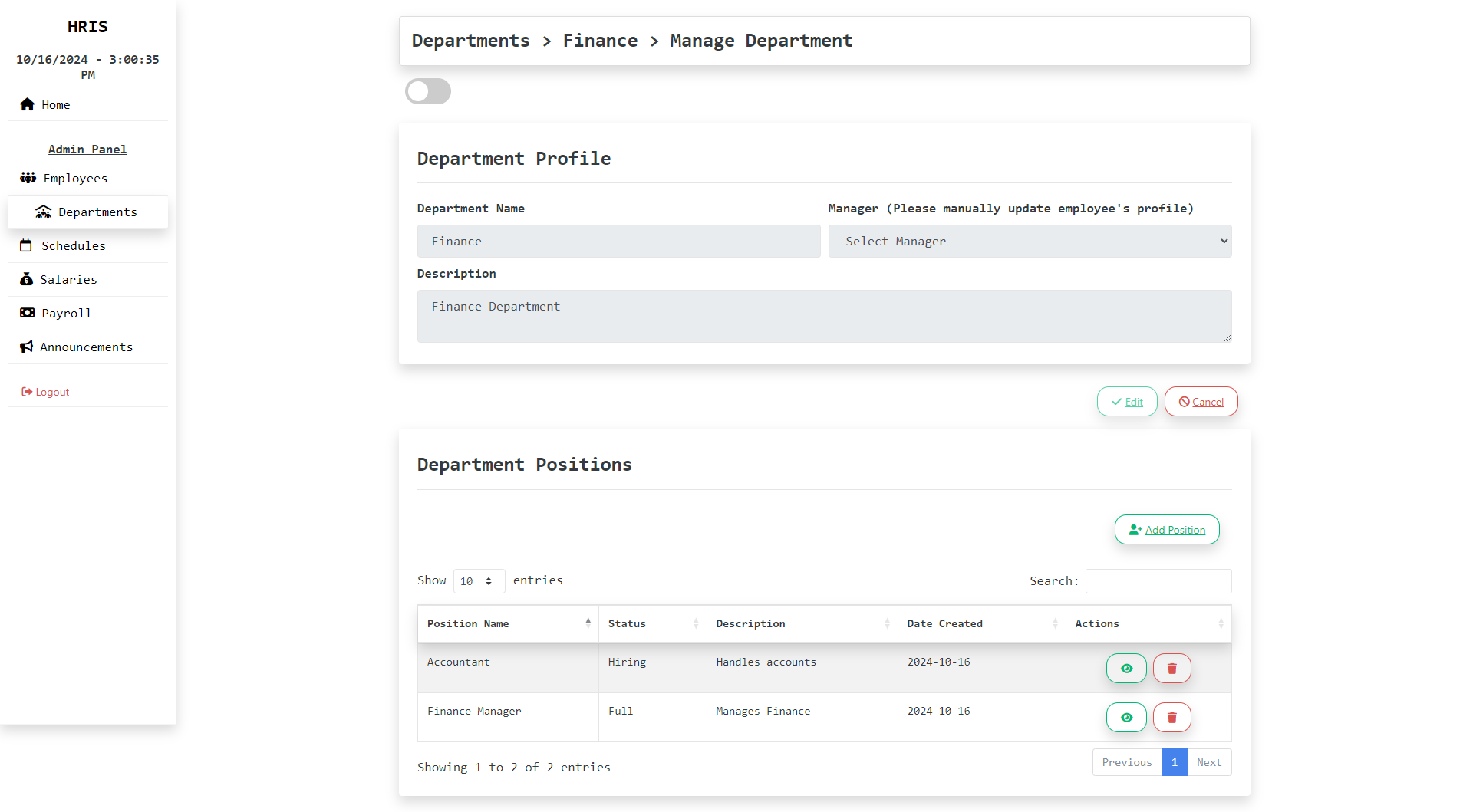Toggle the switch below the breadcrumb

(428, 91)
